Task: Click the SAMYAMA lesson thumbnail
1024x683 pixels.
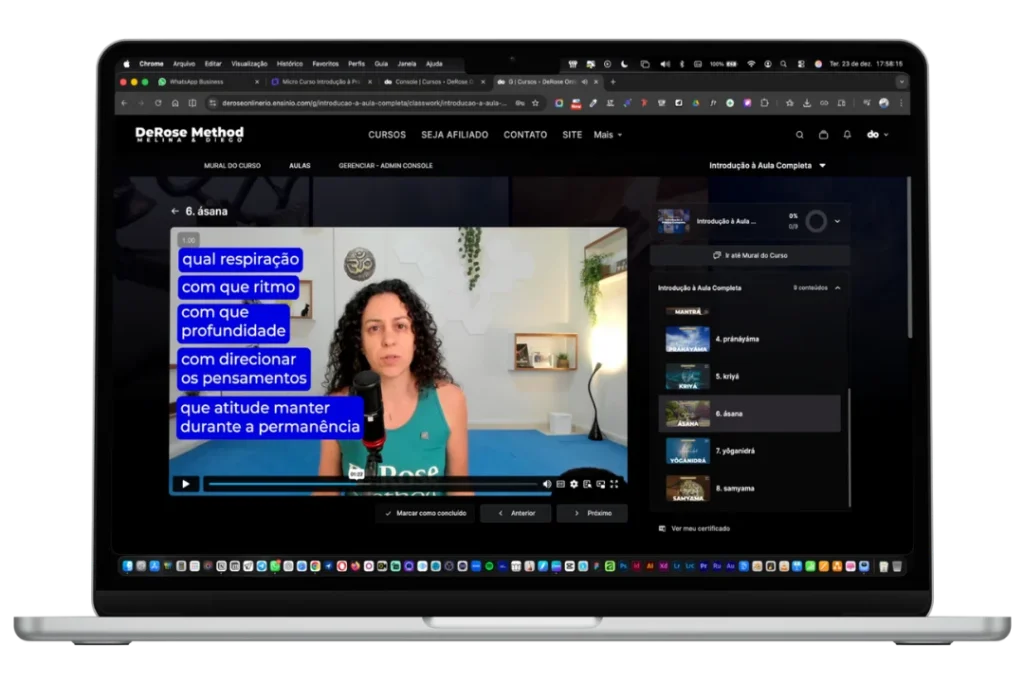Action: pyautogui.click(x=687, y=488)
